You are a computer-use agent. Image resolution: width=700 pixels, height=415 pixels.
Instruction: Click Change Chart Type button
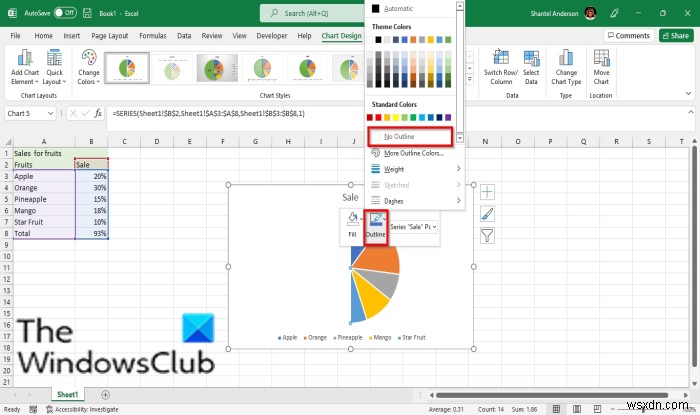(566, 67)
